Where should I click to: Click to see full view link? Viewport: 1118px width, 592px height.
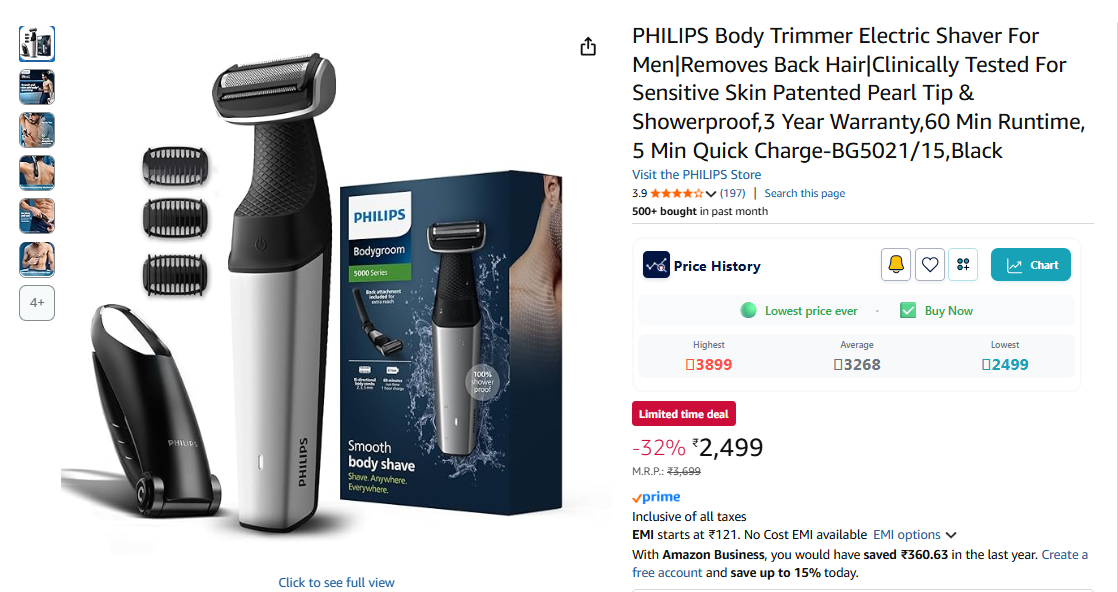[336, 582]
